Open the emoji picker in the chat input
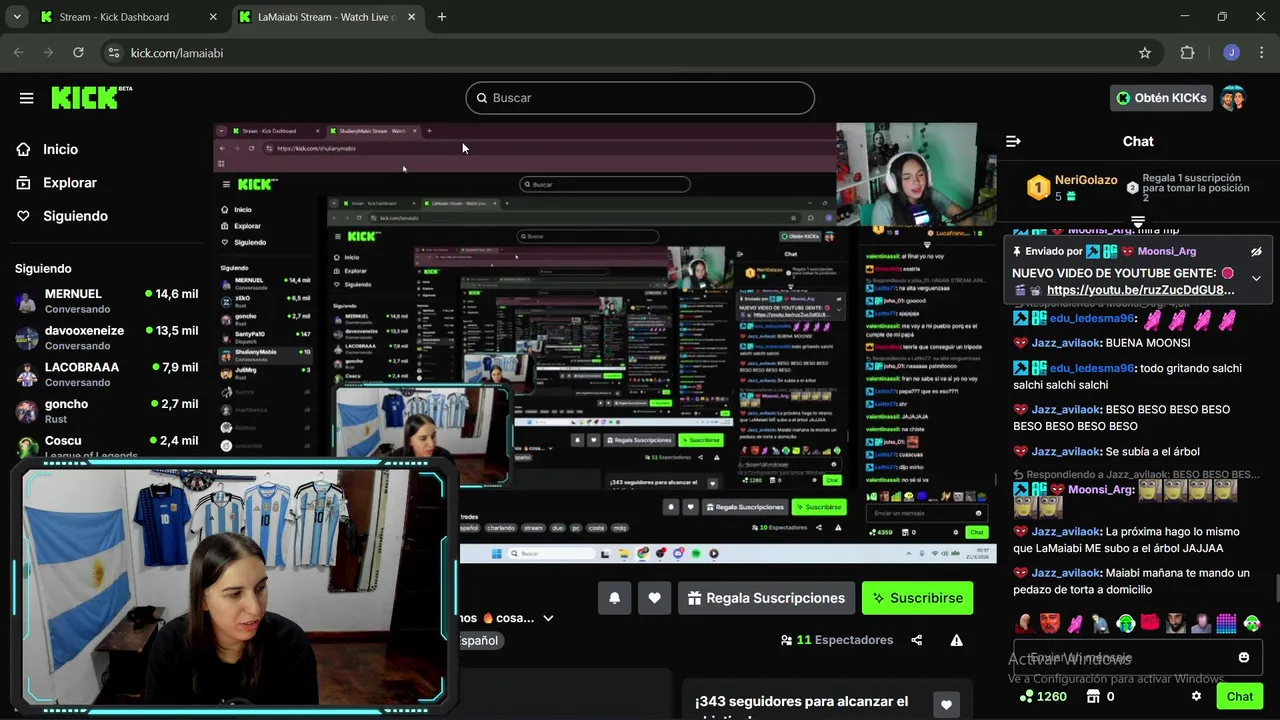Image resolution: width=1280 pixels, height=720 pixels. click(1244, 657)
